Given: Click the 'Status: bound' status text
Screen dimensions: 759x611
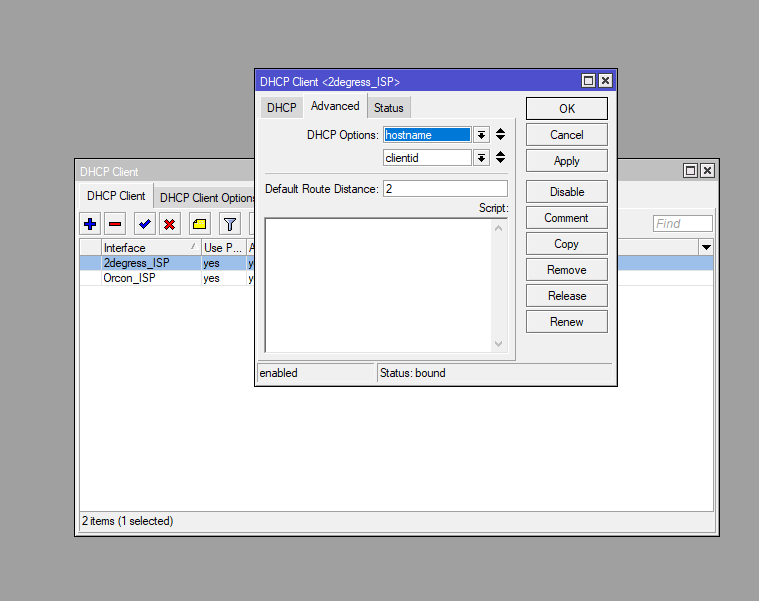Looking at the screenshot, I should pos(412,373).
